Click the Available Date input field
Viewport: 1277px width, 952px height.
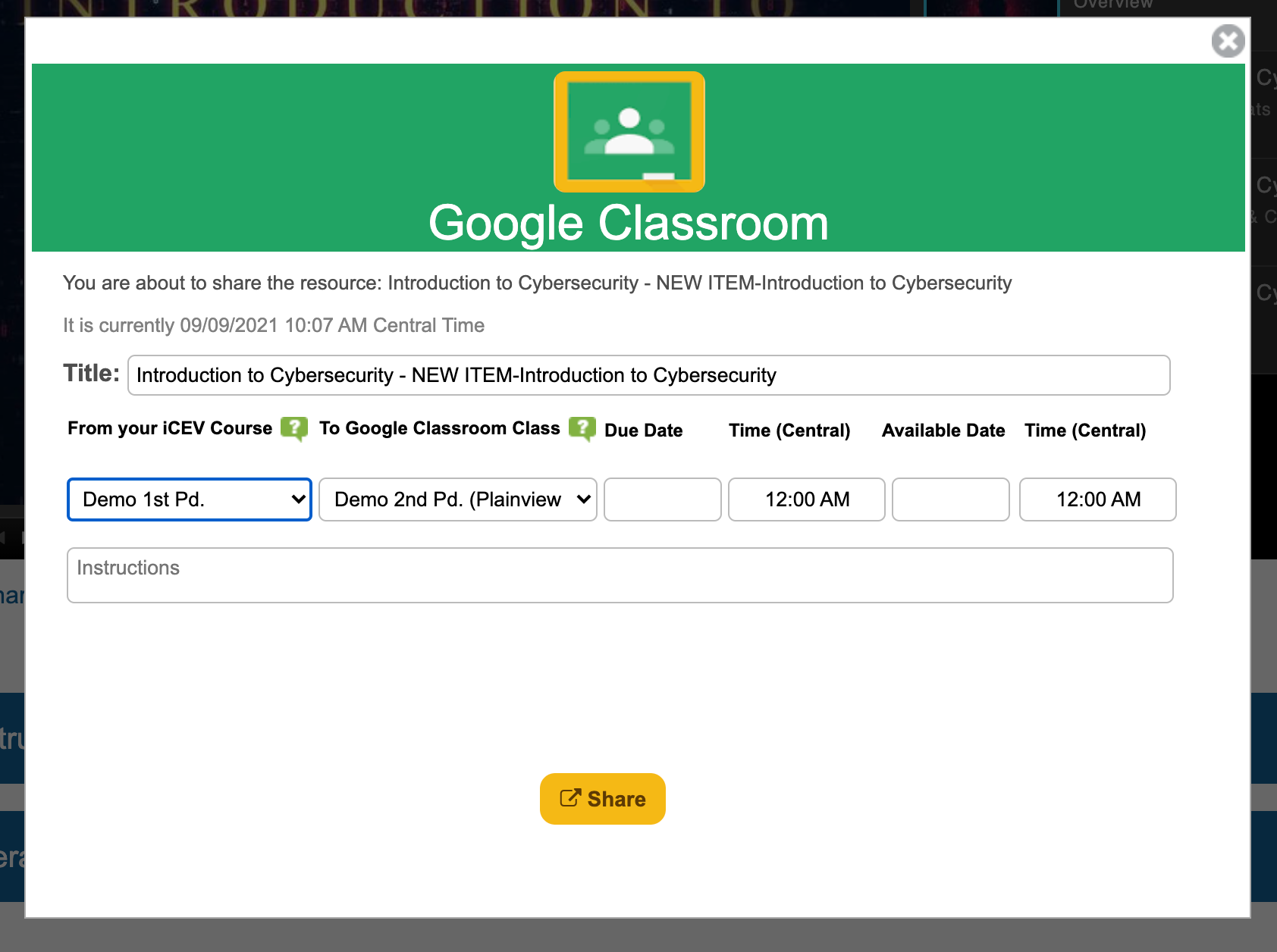(x=951, y=499)
